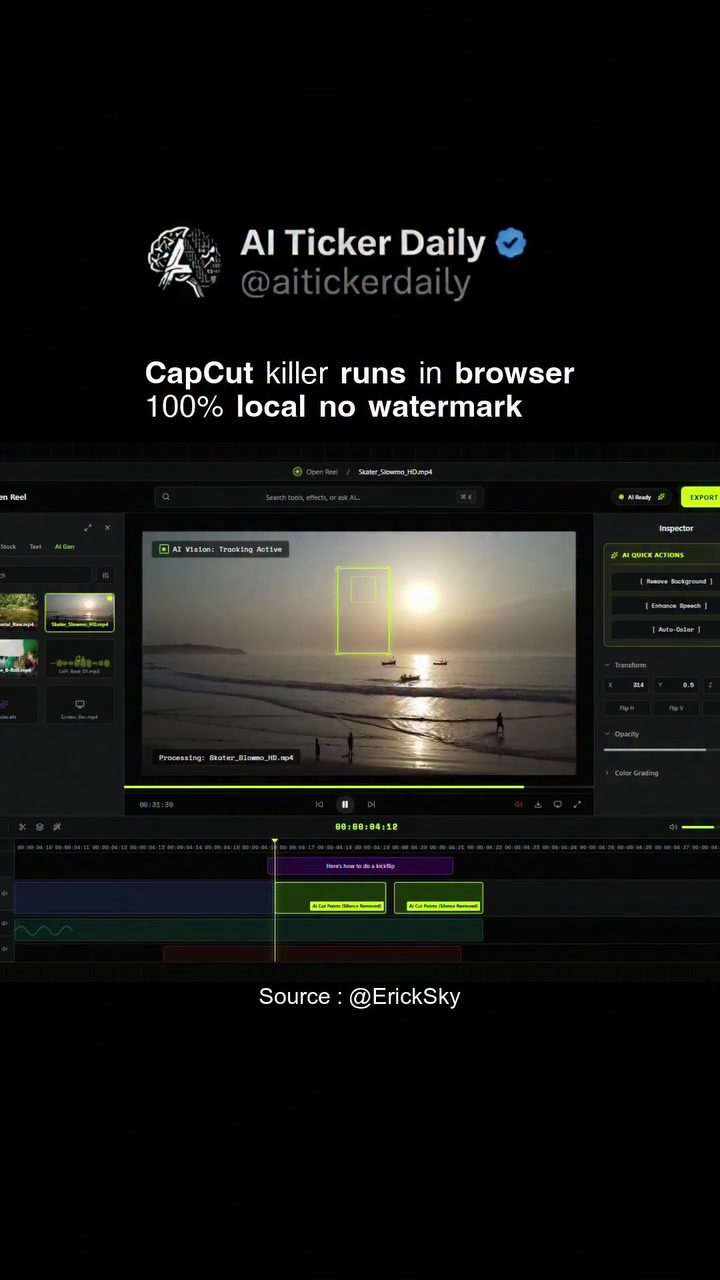Image resolution: width=720 pixels, height=1280 pixels.
Task: Select the green AI tracking box in preview
Action: coord(363,610)
